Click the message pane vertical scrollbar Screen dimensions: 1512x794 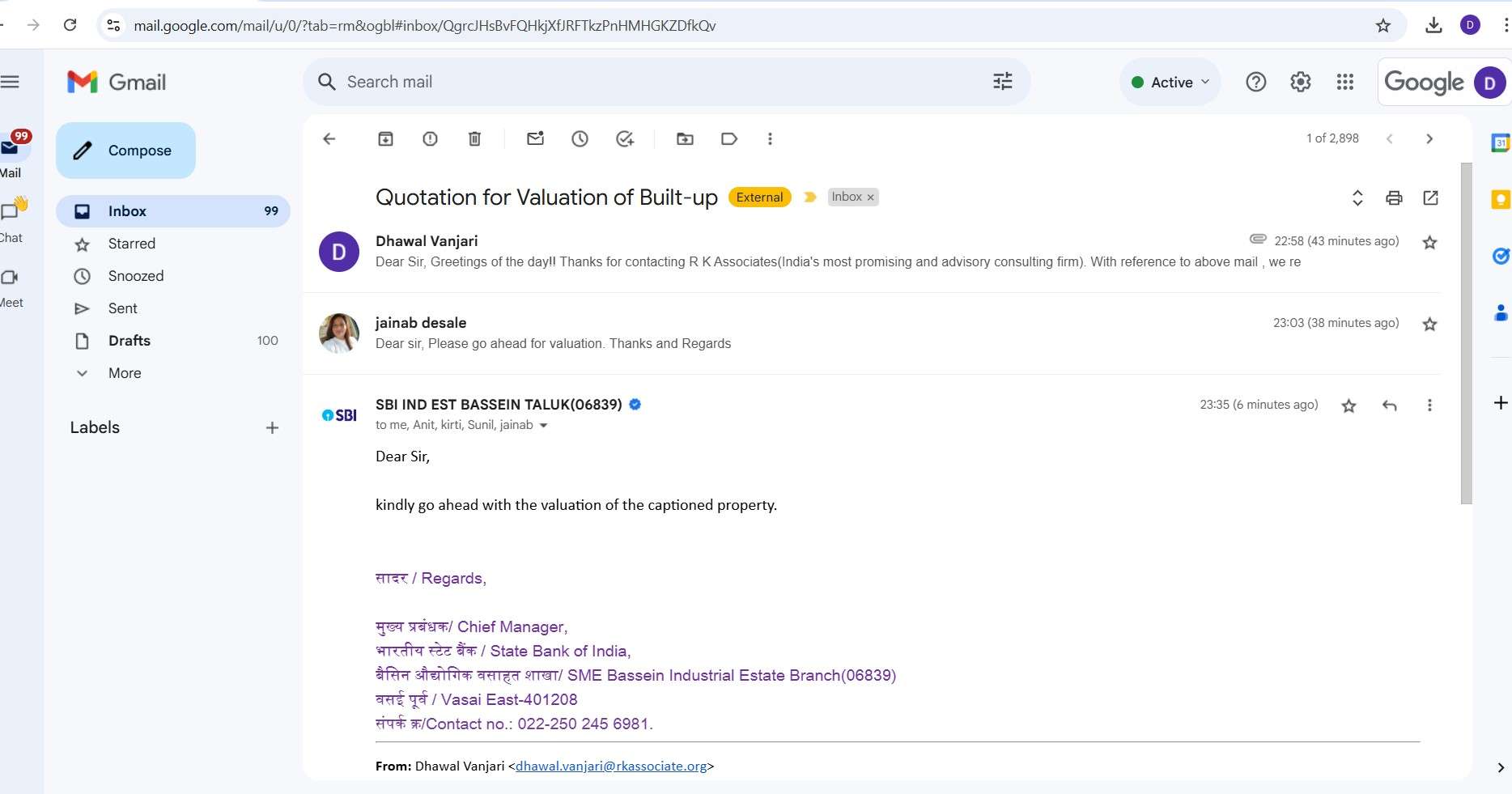click(1466, 333)
